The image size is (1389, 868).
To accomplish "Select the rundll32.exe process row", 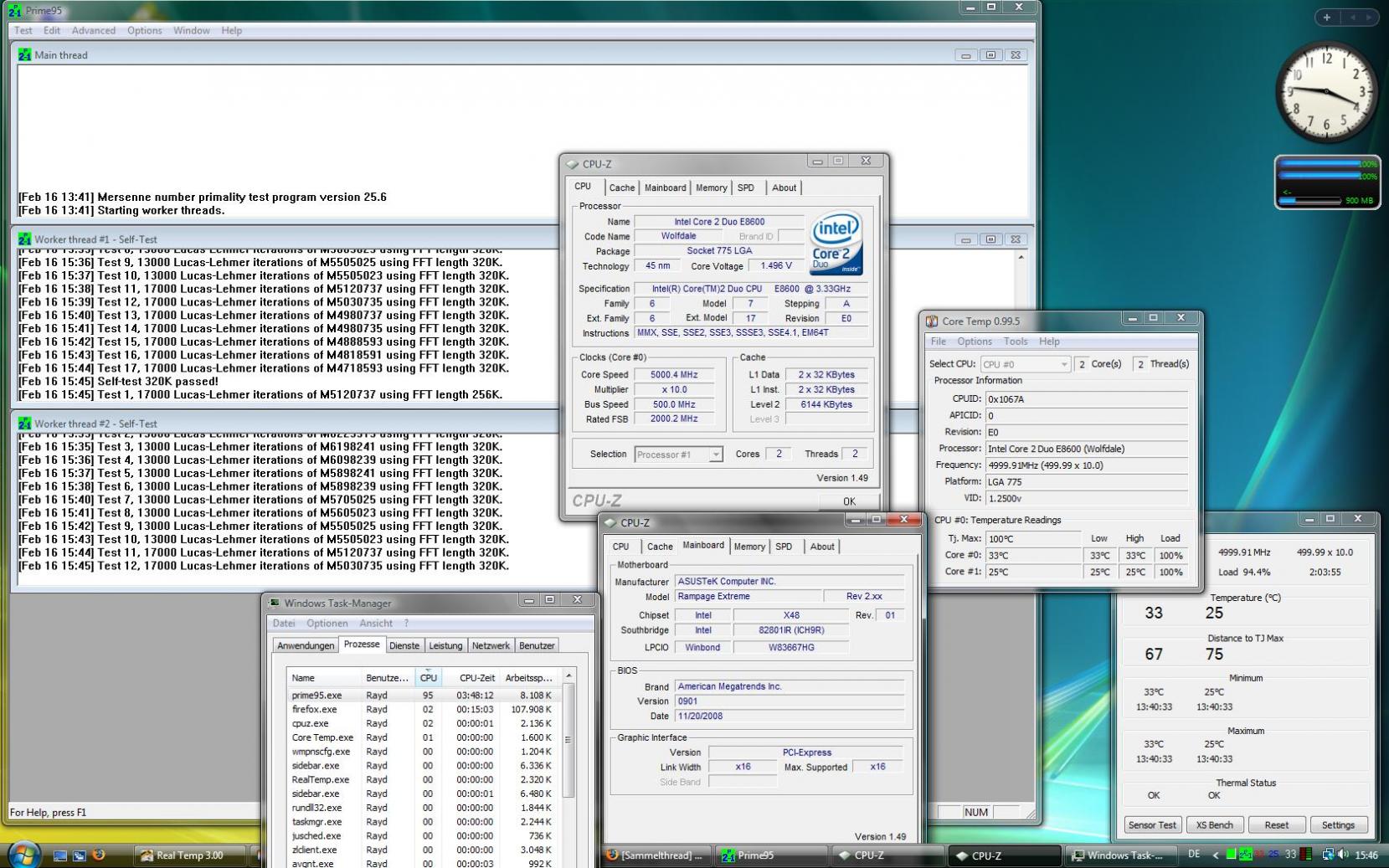I will (424, 808).
